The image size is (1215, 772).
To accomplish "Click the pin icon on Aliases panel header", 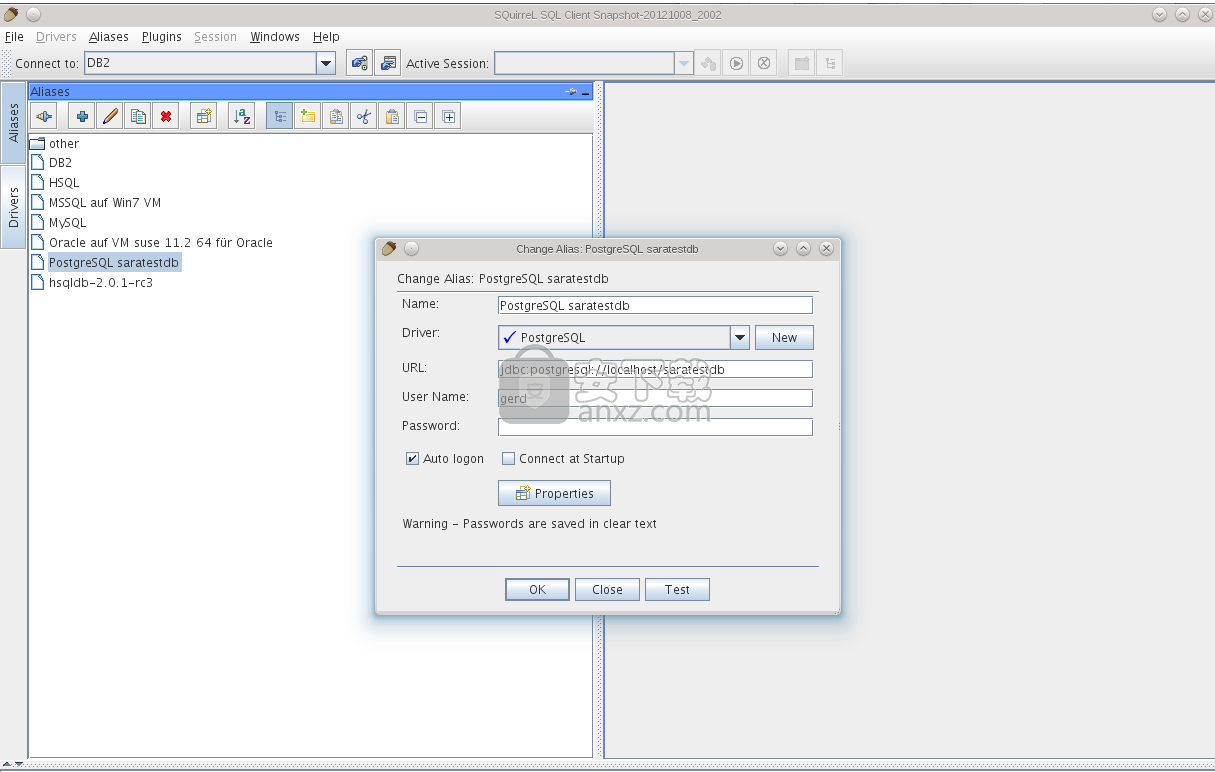I will point(571,91).
